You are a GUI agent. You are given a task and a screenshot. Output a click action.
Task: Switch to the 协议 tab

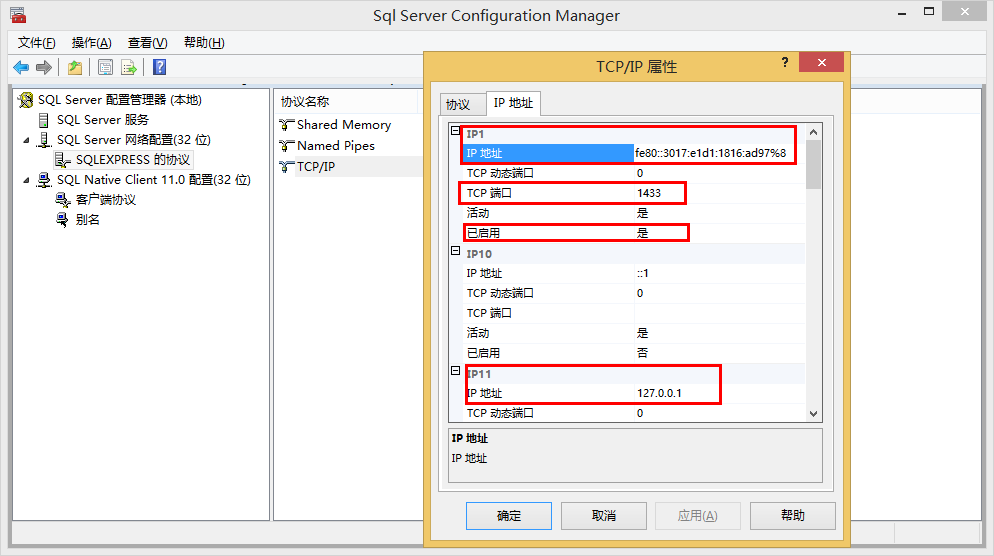(x=458, y=104)
